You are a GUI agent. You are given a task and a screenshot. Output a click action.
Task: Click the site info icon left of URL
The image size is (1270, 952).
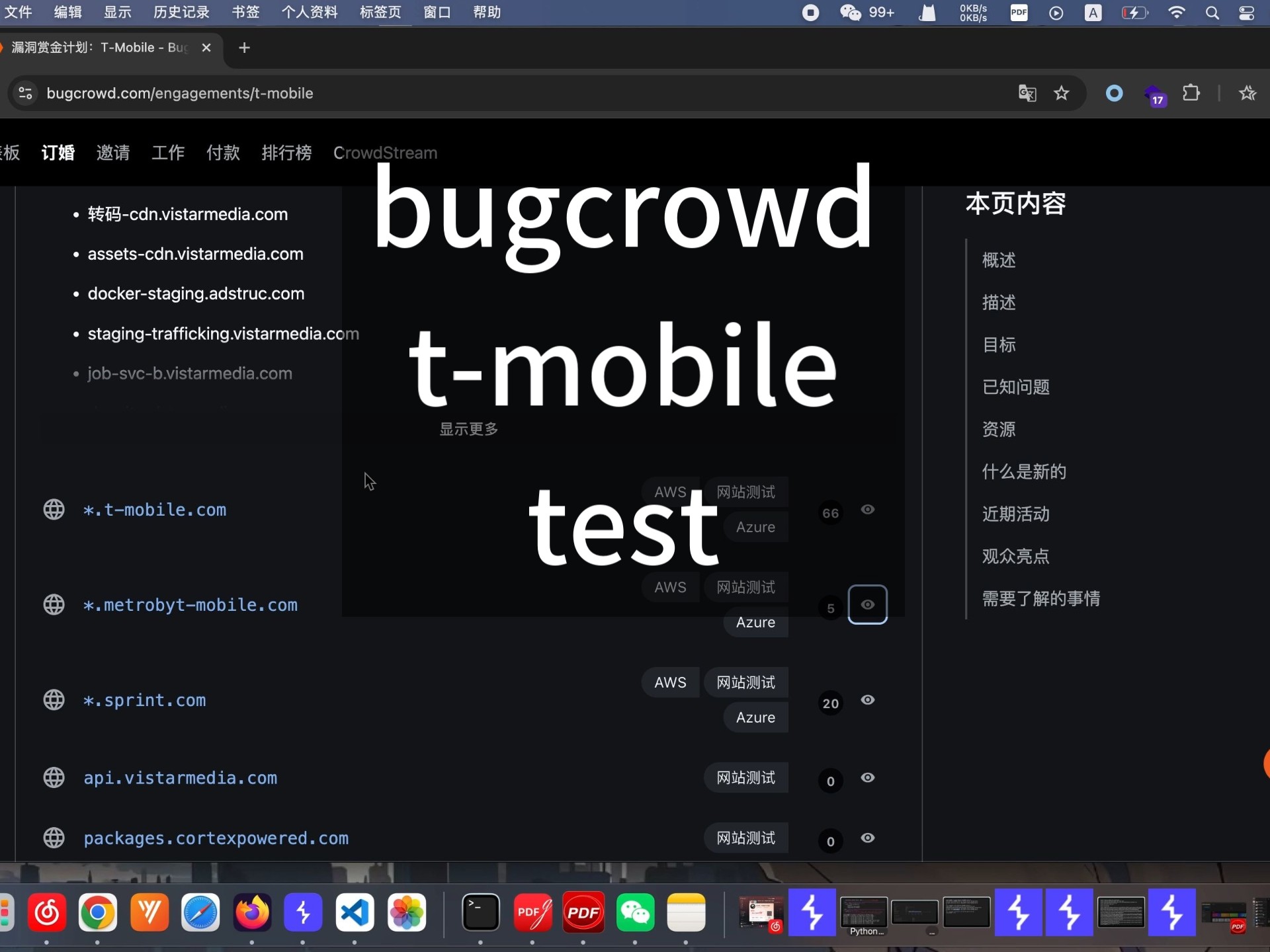tap(25, 93)
